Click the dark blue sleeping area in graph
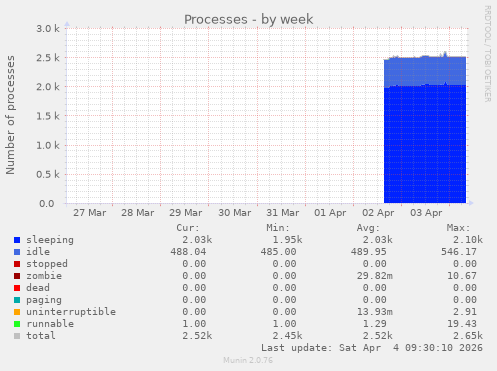The width and height of the screenshot is (497, 371). click(425, 144)
